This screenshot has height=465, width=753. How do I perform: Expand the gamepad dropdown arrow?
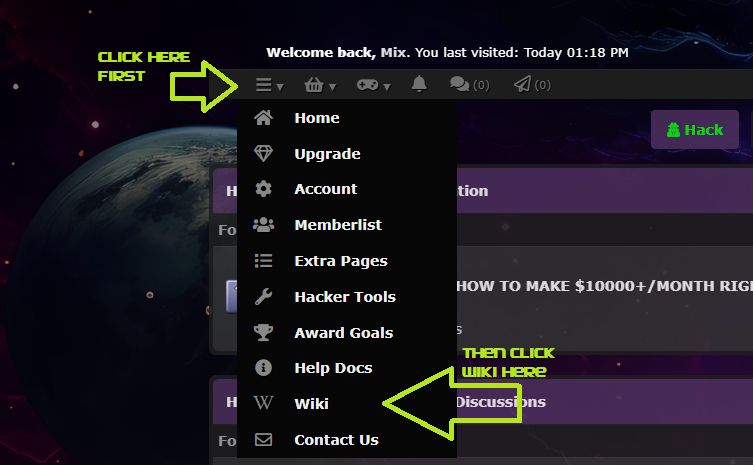[x=387, y=87]
